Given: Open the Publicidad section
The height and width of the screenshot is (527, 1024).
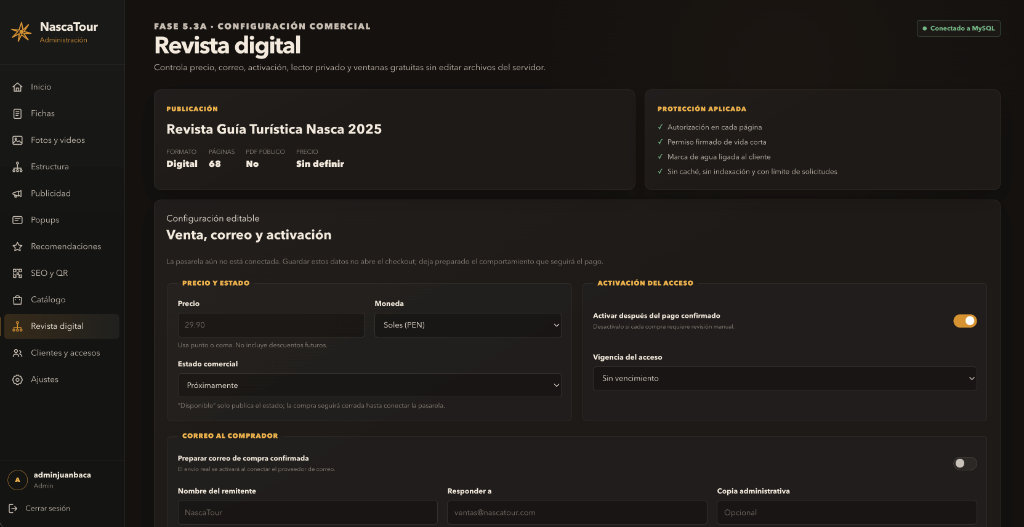Looking at the screenshot, I should click(x=61, y=193).
